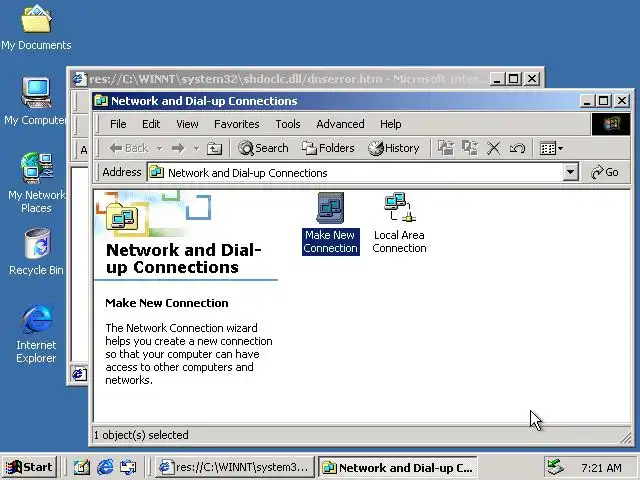The image size is (640, 480).
Task: Click the status bar '1 object(s) selected'
Action: (x=141, y=435)
